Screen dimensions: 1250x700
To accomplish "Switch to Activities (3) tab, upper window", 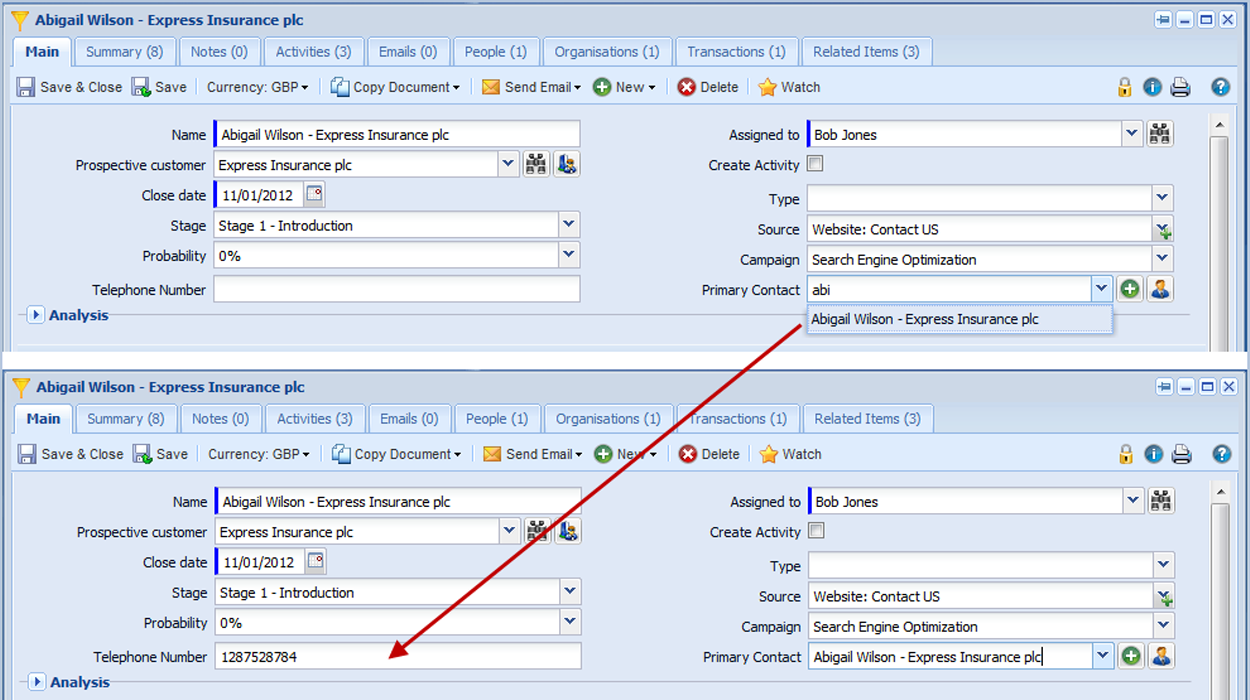I will [x=314, y=52].
